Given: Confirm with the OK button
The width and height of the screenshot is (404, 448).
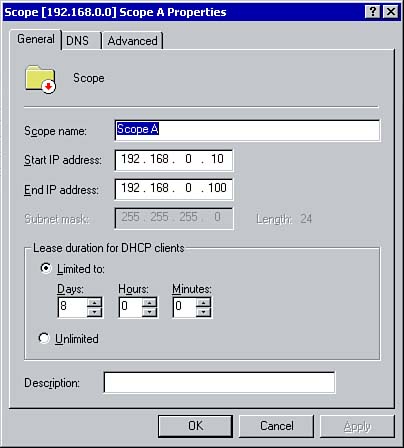Looking at the screenshot, I should tap(195, 426).
